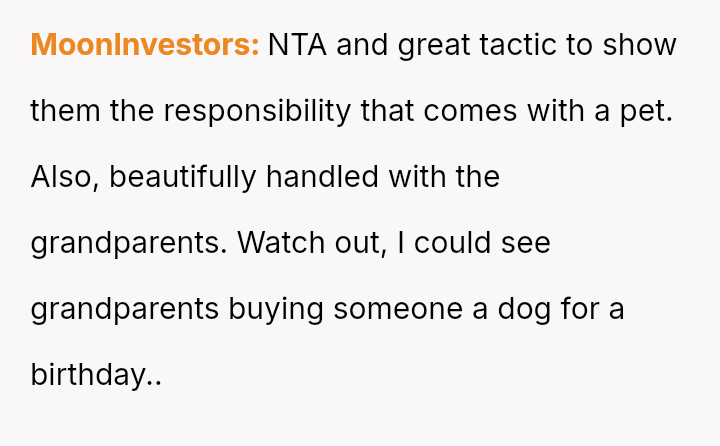Click the word "buying" in the comment
Viewport: 720px width, 446px height.
[276, 309]
